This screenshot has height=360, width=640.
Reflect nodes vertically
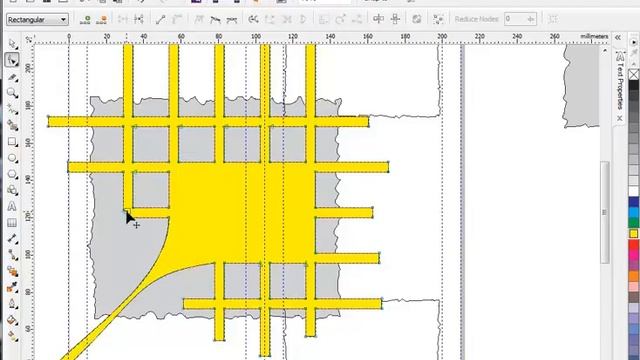[x=395, y=19]
